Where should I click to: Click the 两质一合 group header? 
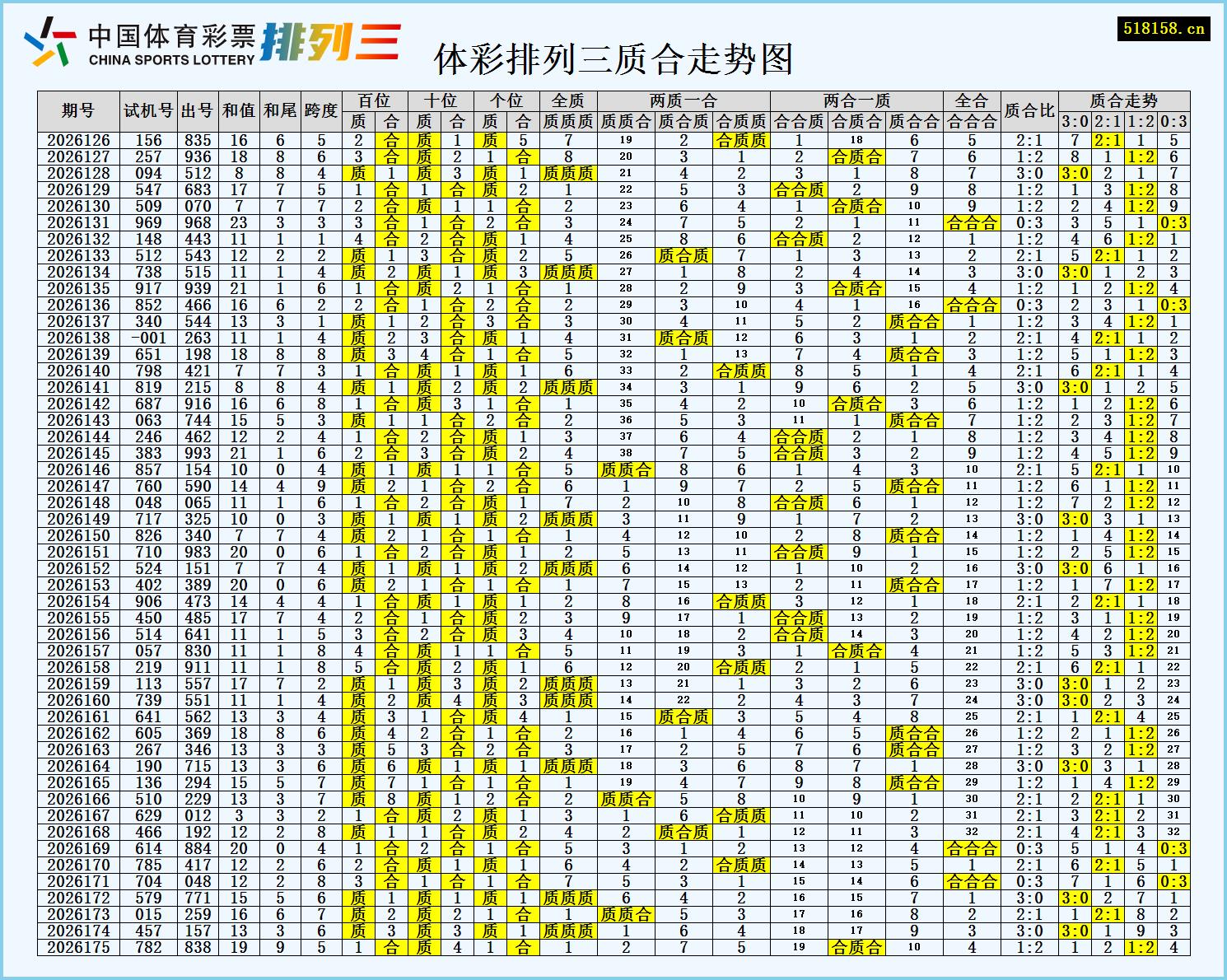coord(683,101)
